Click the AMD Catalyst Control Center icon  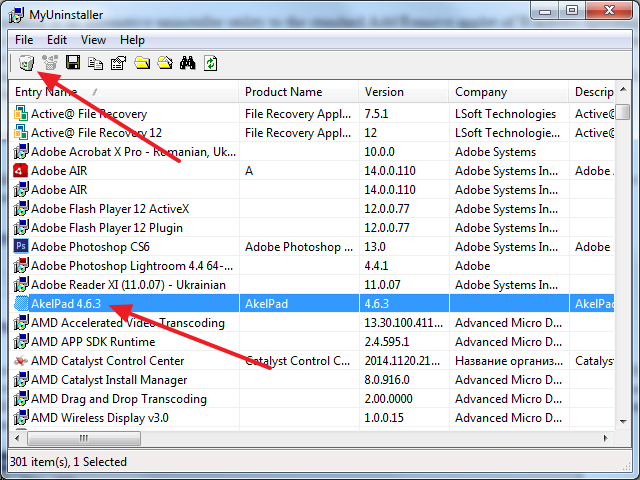click(20, 361)
